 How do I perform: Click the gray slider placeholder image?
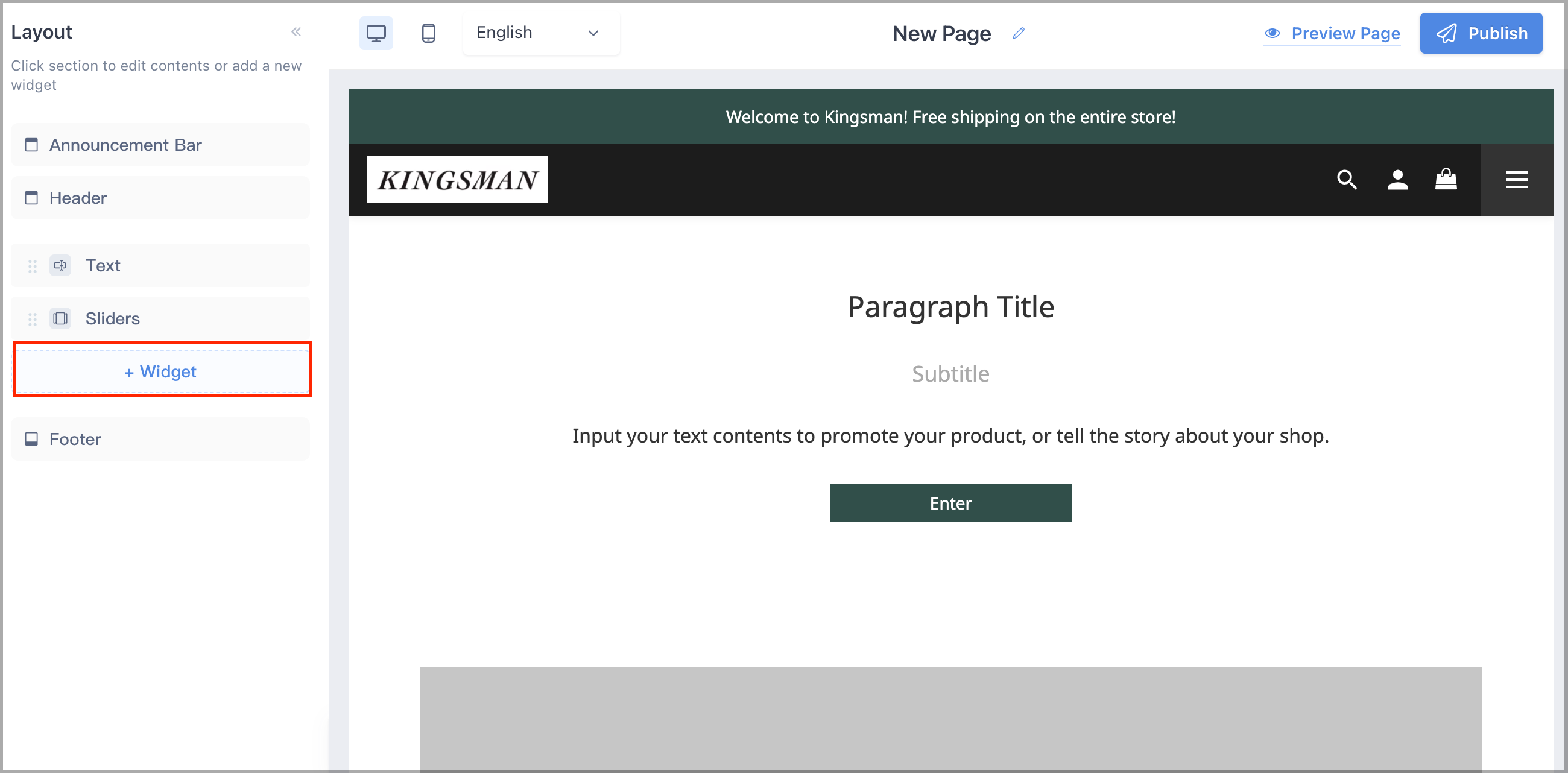pos(951,719)
